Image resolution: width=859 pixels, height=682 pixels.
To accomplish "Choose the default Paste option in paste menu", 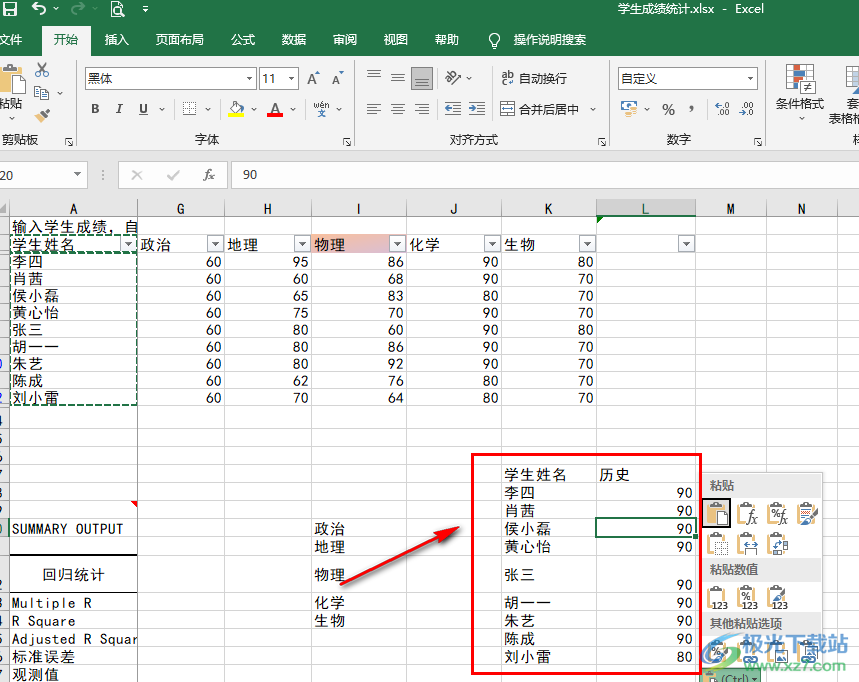I will 717,514.
